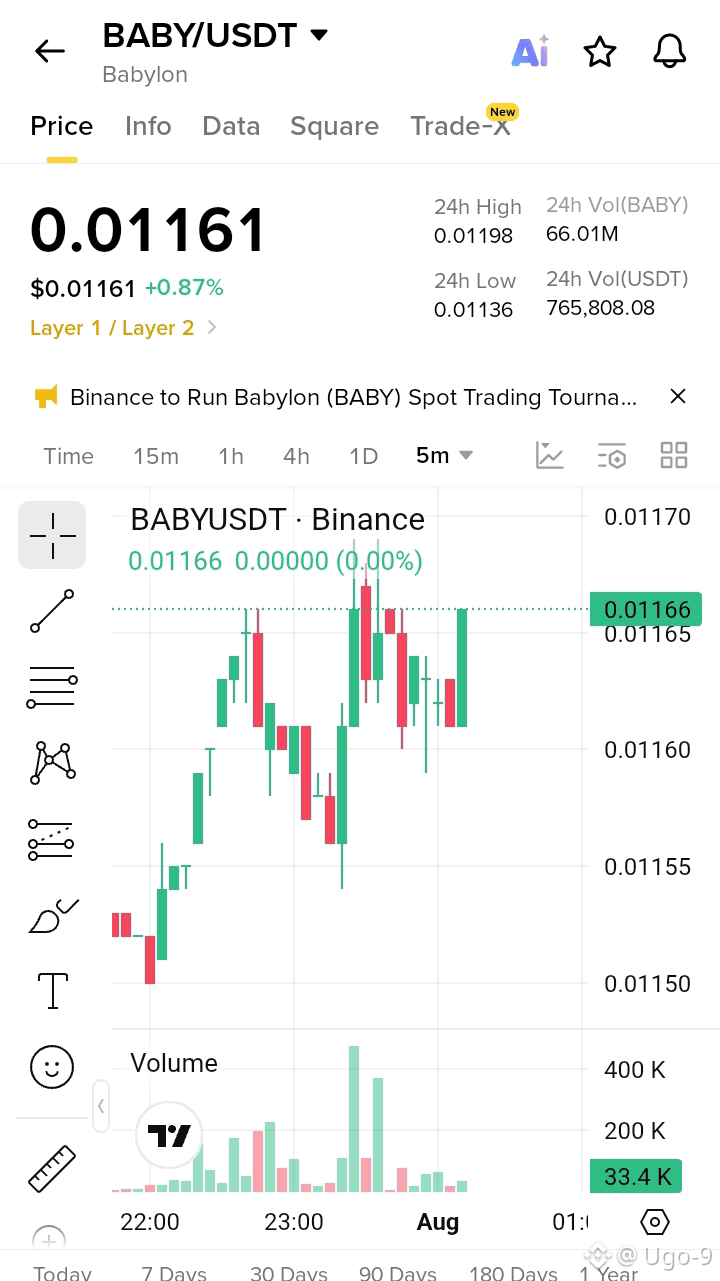Click the +0.87% price change
The width and height of the screenshot is (720, 1281).
click(x=184, y=288)
